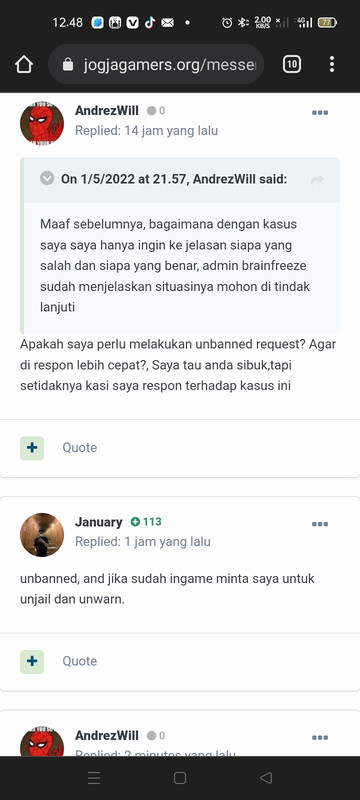The height and width of the screenshot is (800, 360).
Task: Collapse the quoted message from AndrezWill
Action: (47, 179)
